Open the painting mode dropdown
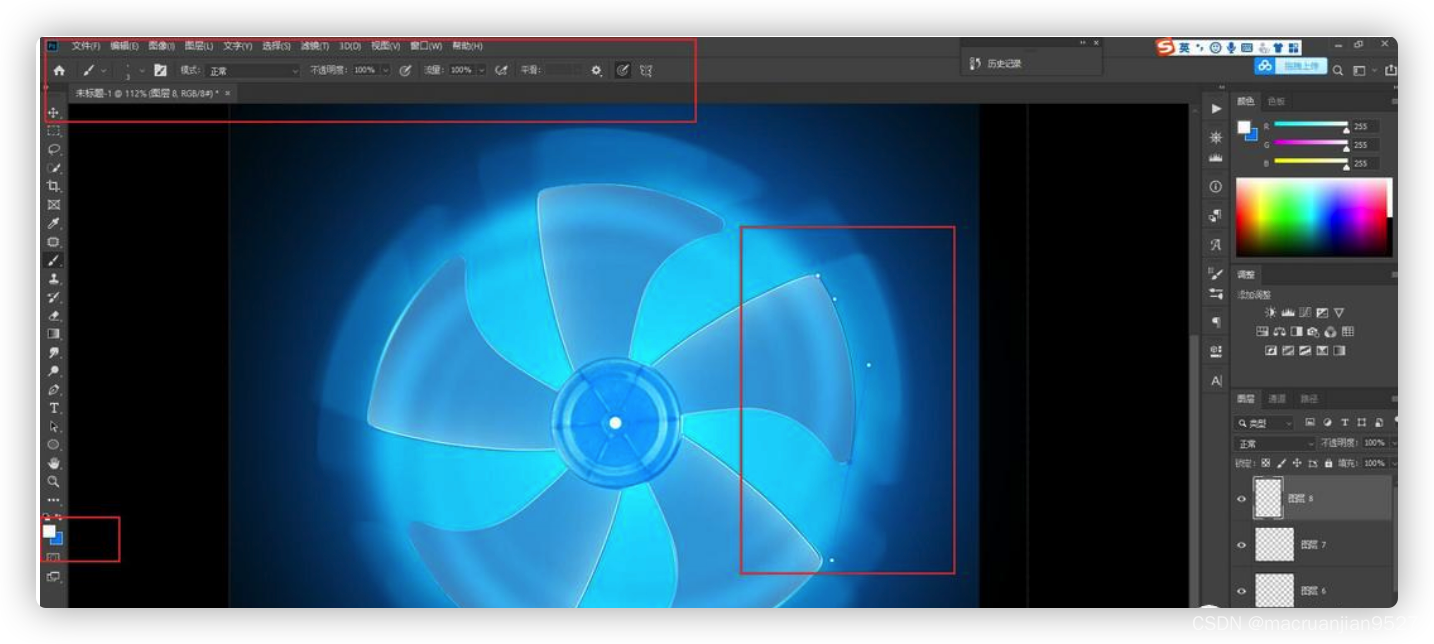The height and width of the screenshot is (644, 1434). click(x=253, y=71)
